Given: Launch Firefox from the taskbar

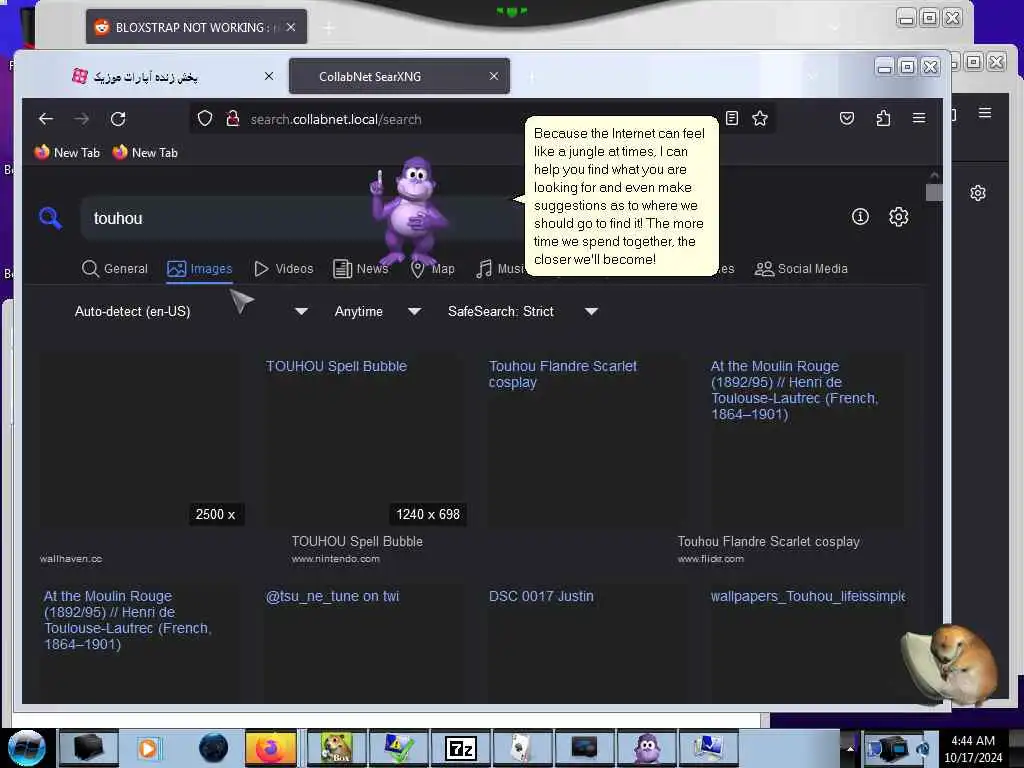Looking at the screenshot, I should tap(270, 748).
